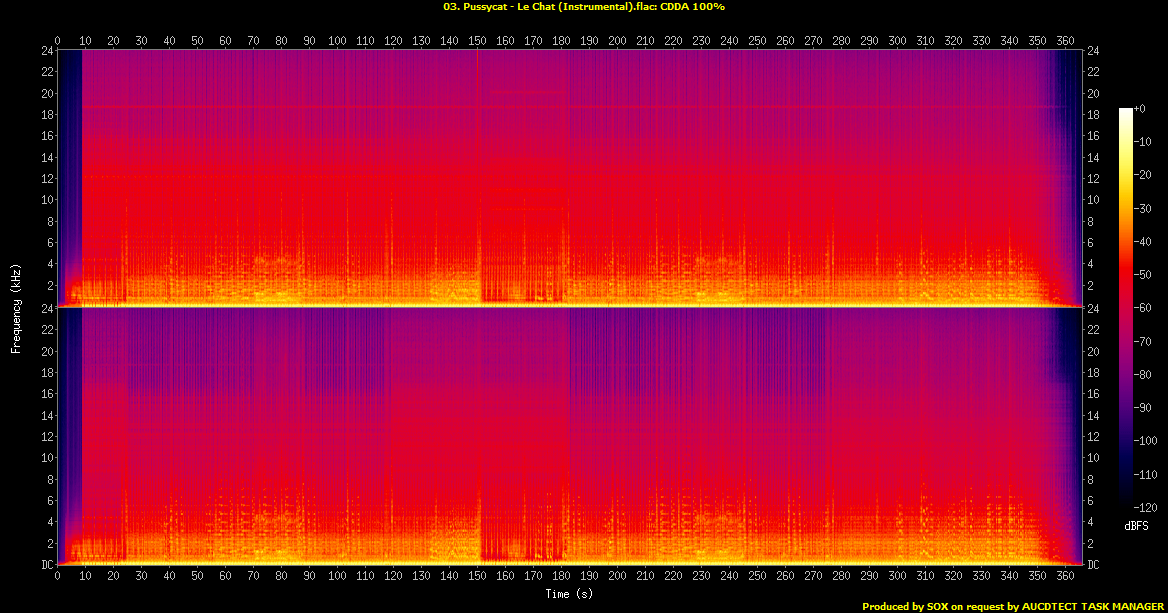The image size is (1168, 613).
Task: Click the "Time (s)" axis label
Action: click(x=569, y=594)
